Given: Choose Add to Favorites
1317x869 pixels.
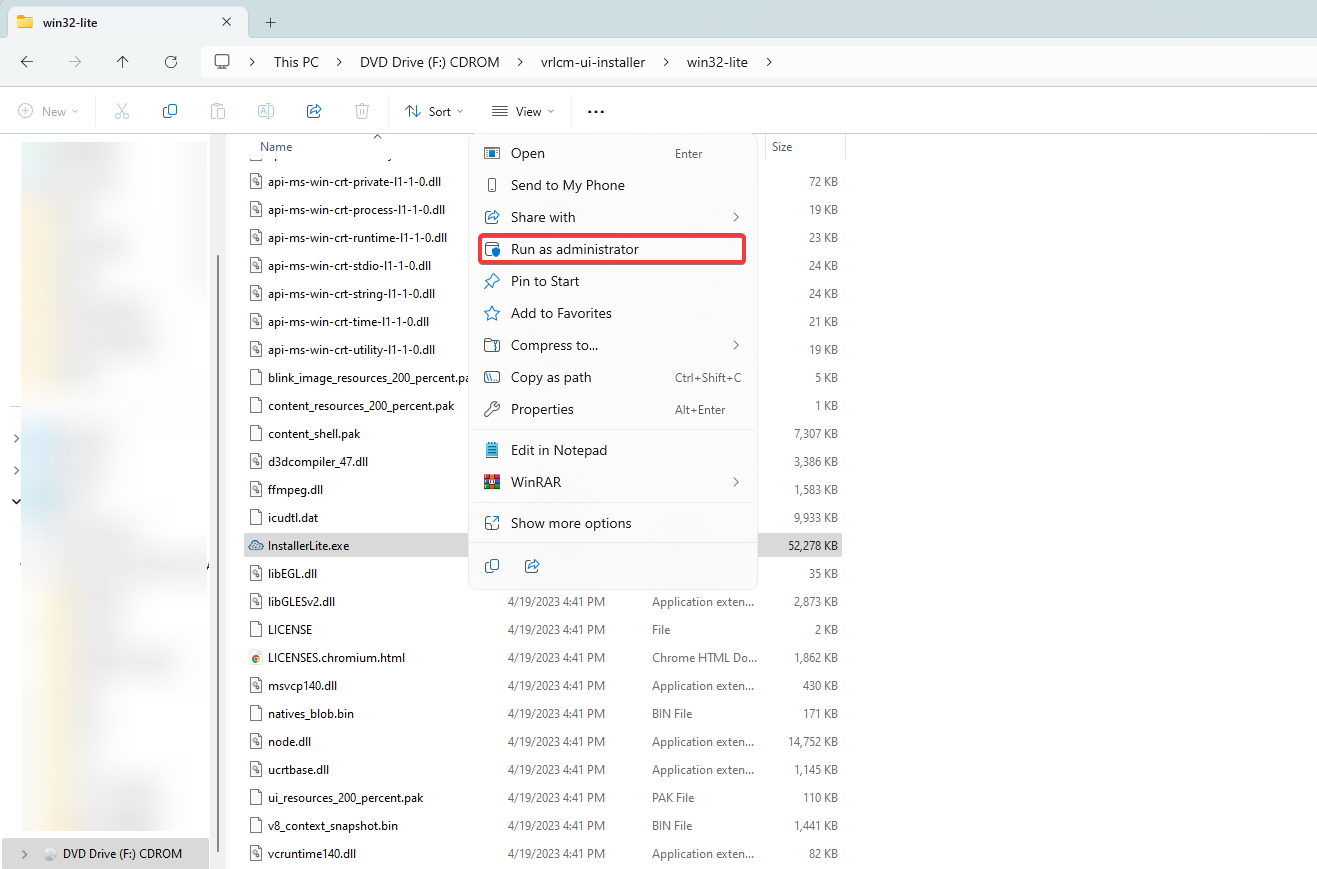Looking at the screenshot, I should click(x=613, y=313).
